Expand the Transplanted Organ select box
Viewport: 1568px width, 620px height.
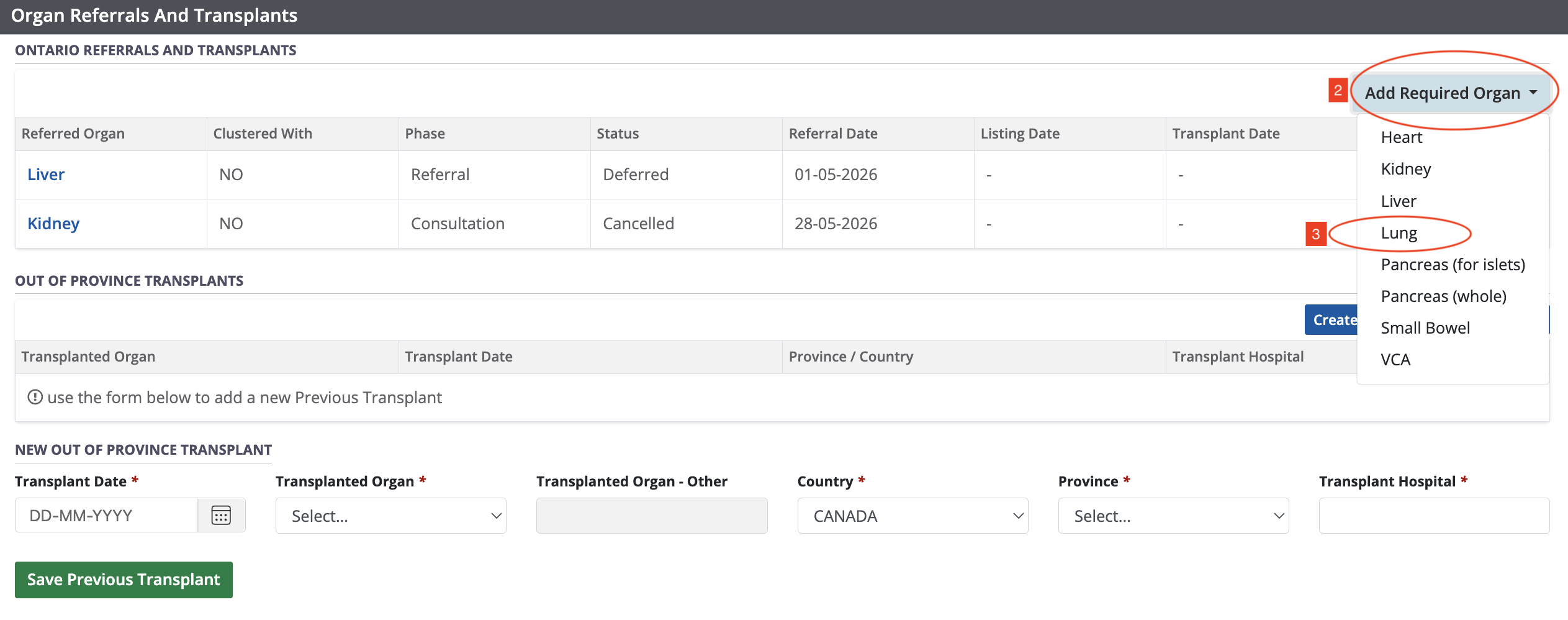point(391,516)
